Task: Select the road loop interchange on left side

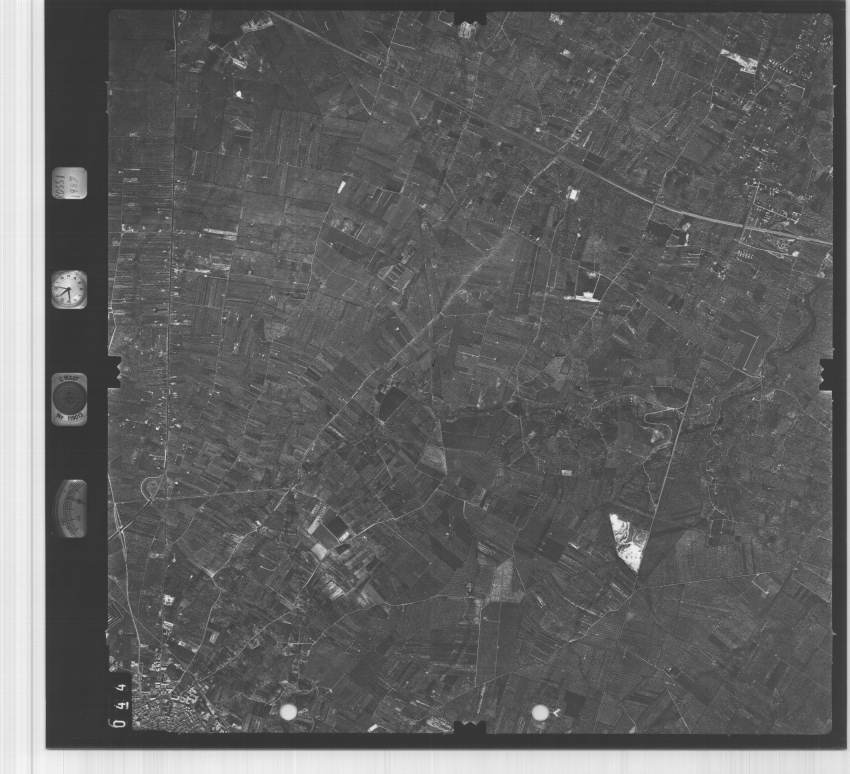Action: pyautogui.click(x=152, y=487)
